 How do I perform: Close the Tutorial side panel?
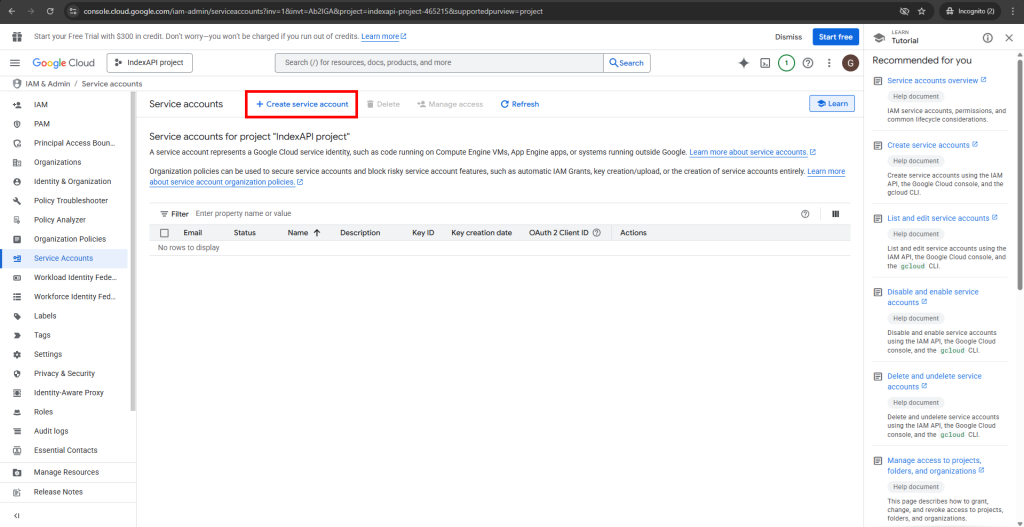point(1008,37)
